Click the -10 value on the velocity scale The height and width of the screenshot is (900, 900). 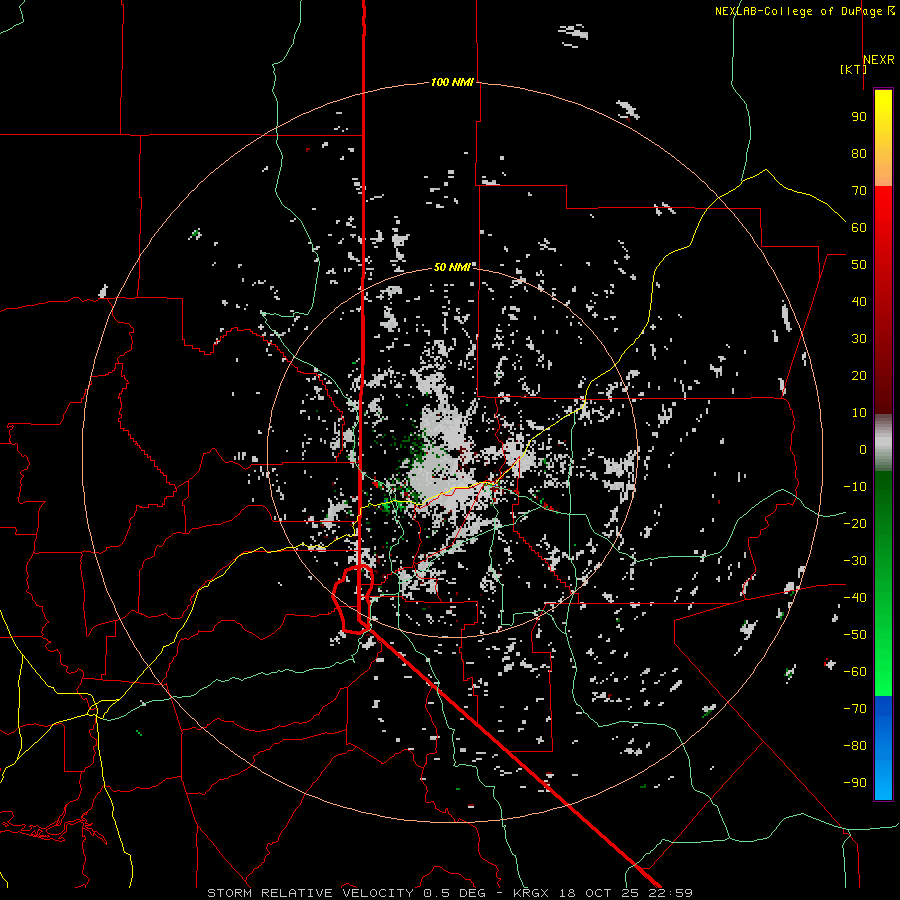pos(855,487)
